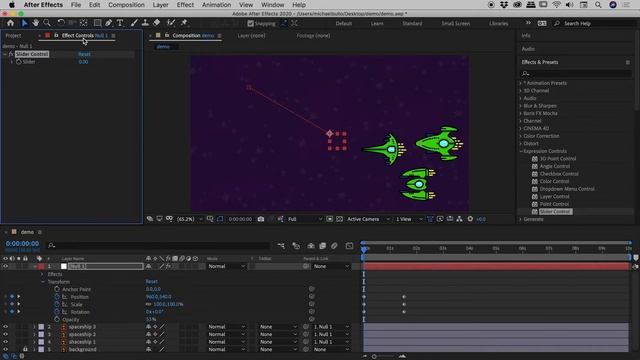Open spaceship 3 parent dropdown

point(331,327)
